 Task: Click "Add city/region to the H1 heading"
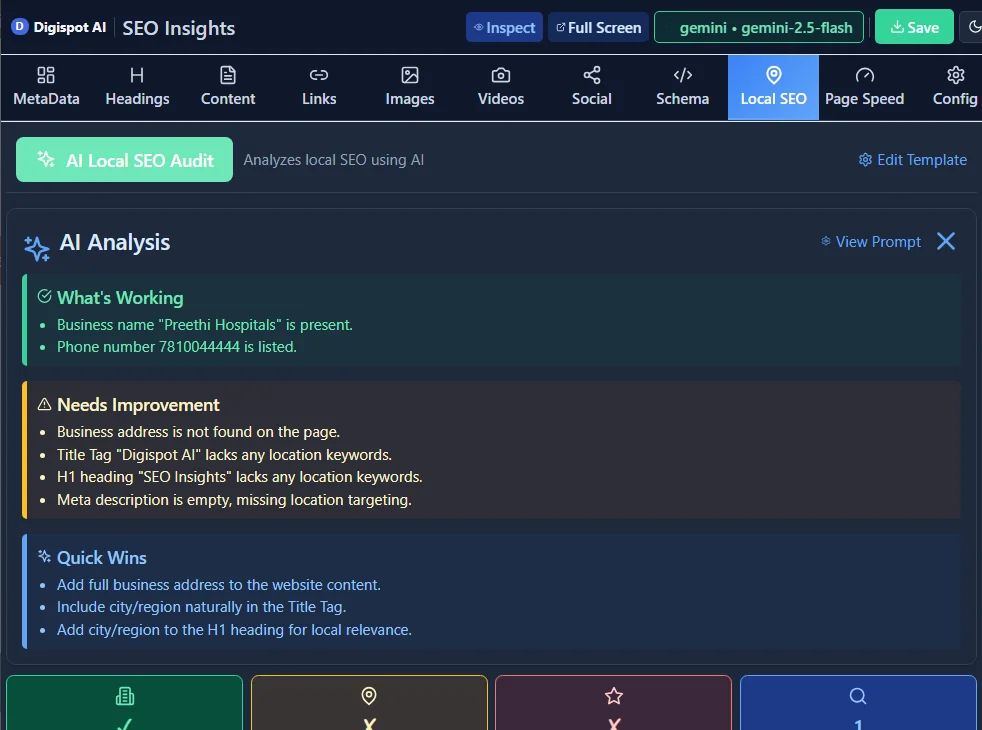coord(234,630)
